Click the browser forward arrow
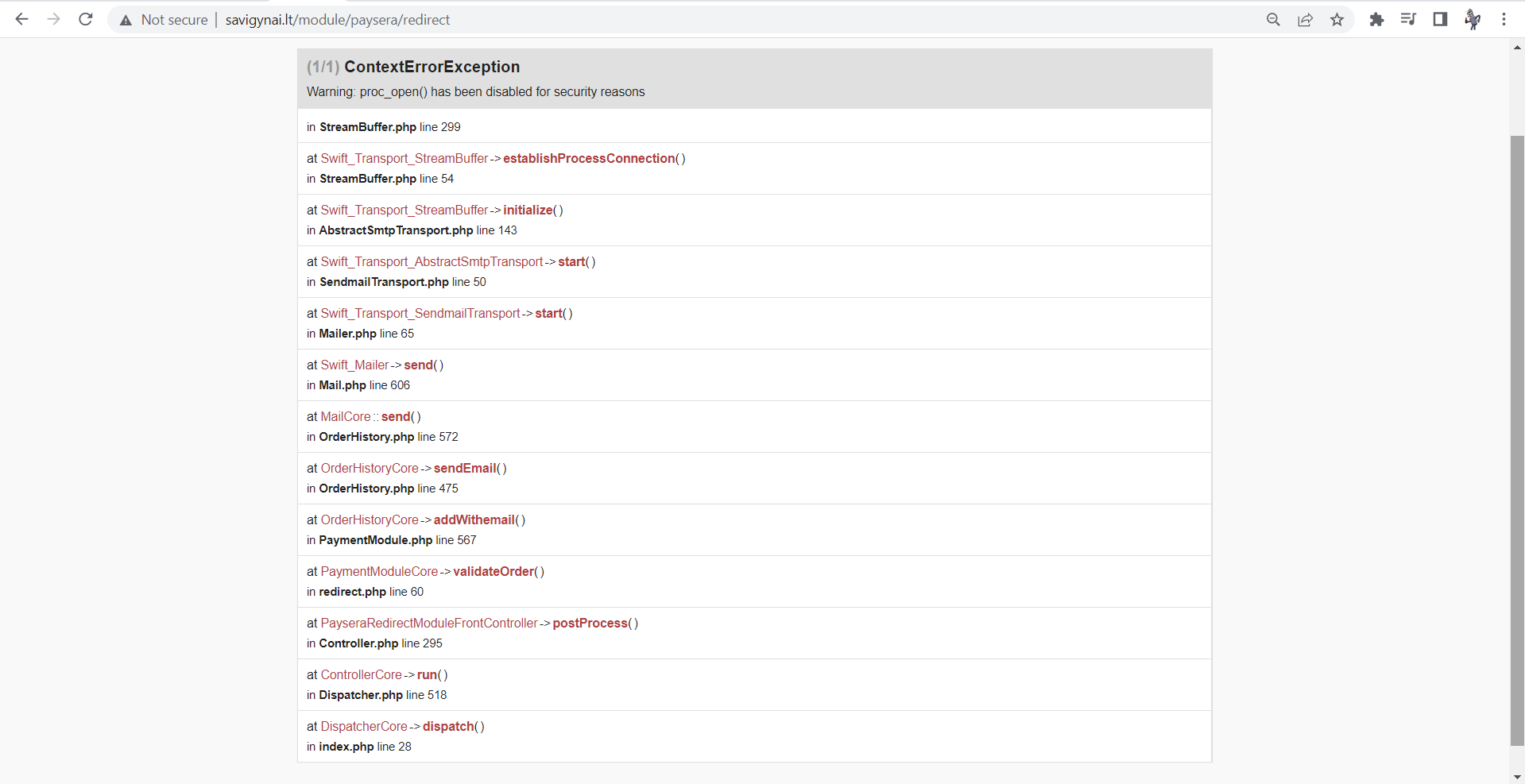1525x784 pixels. pos(53,19)
